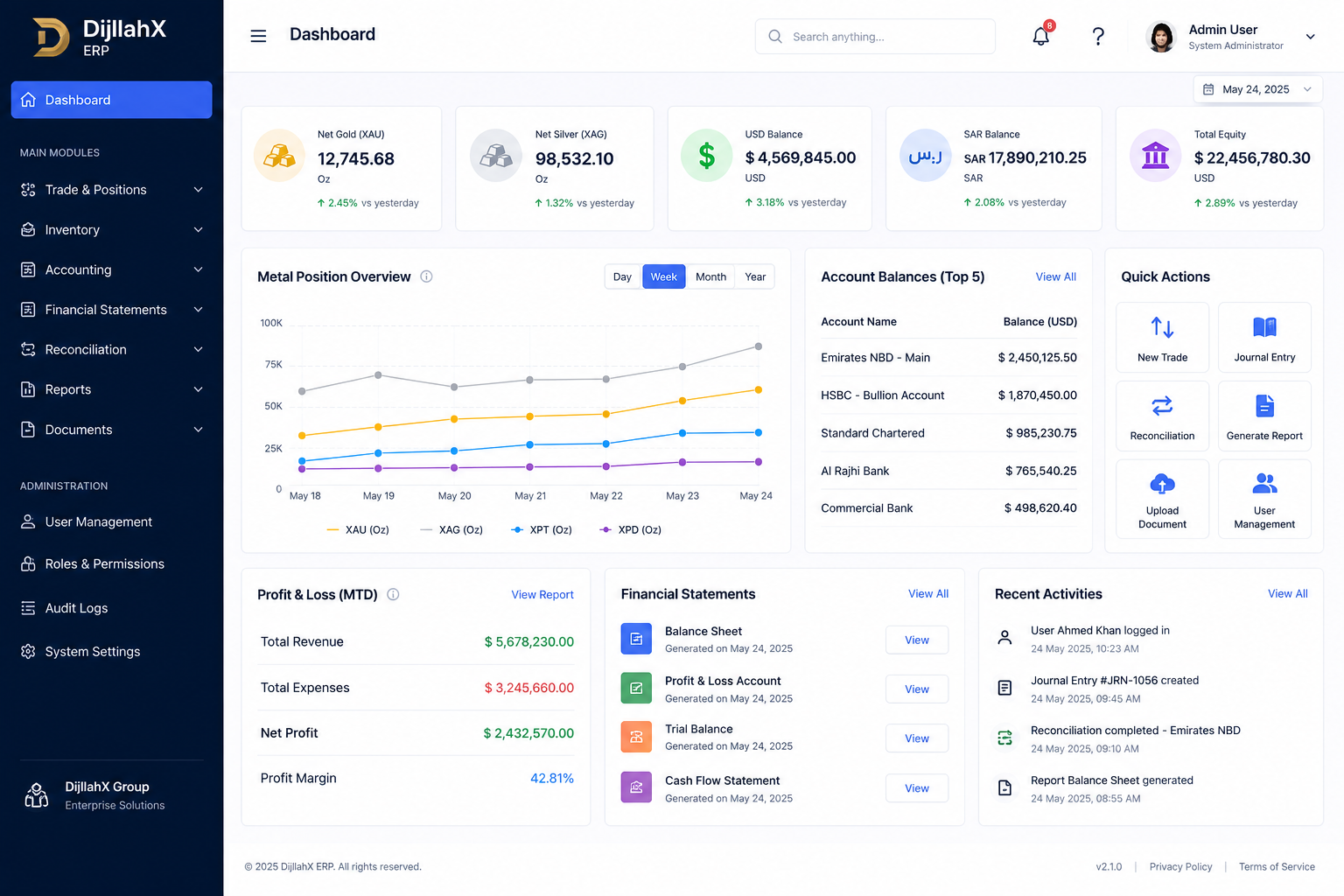
Task: Click the Admin User avatar
Action: click(x=1161, y=37)
